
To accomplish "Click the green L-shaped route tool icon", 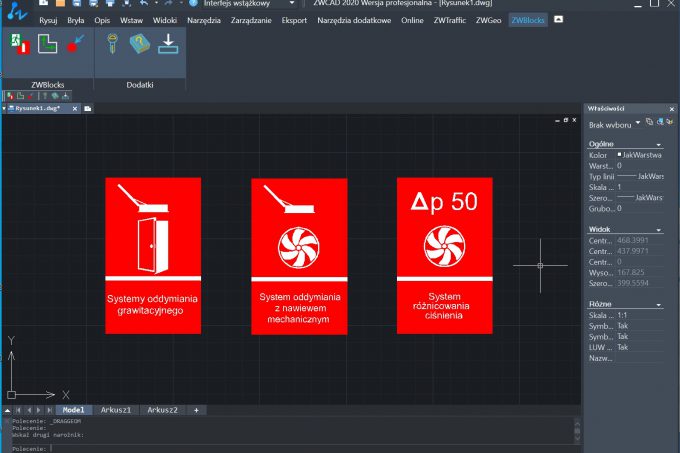I will pos(47,44).
